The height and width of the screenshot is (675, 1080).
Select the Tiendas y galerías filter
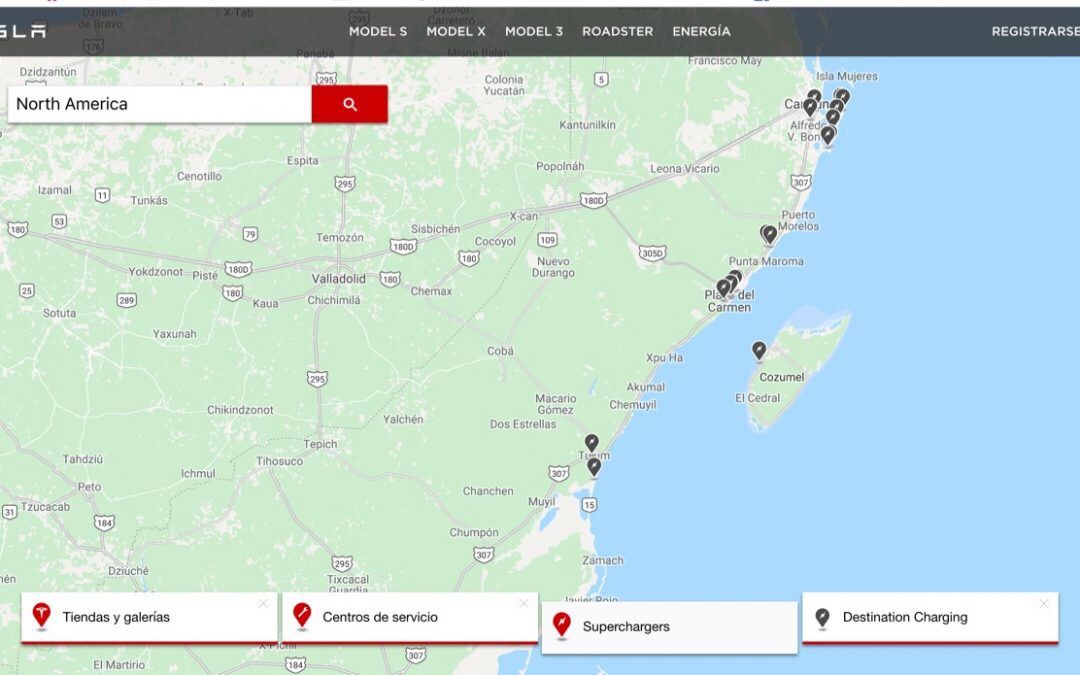click(x=149, y=617)
